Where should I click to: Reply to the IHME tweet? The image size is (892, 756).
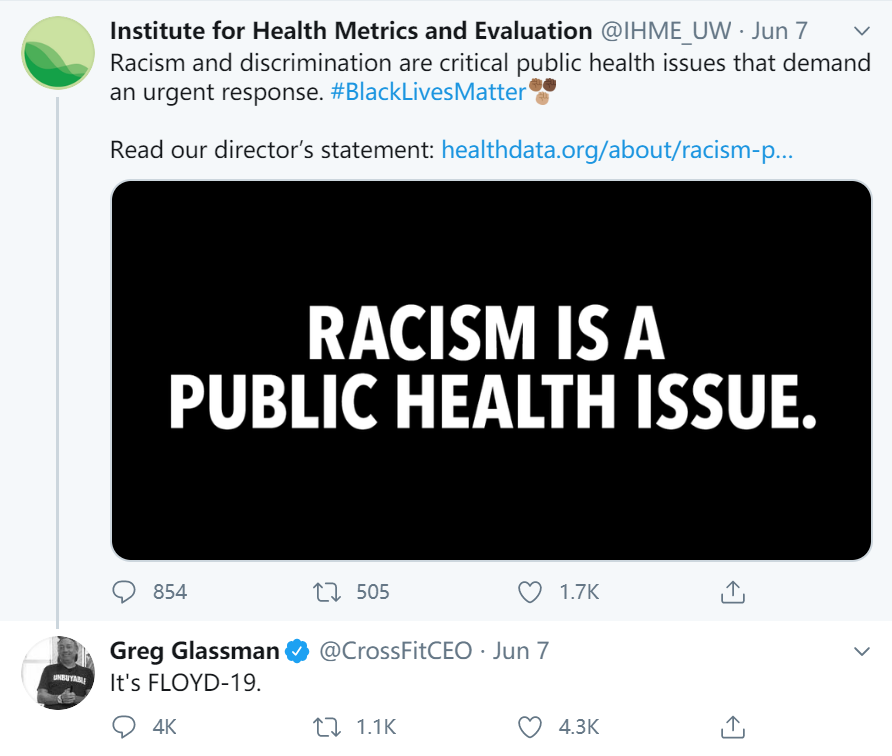(124, 592)
